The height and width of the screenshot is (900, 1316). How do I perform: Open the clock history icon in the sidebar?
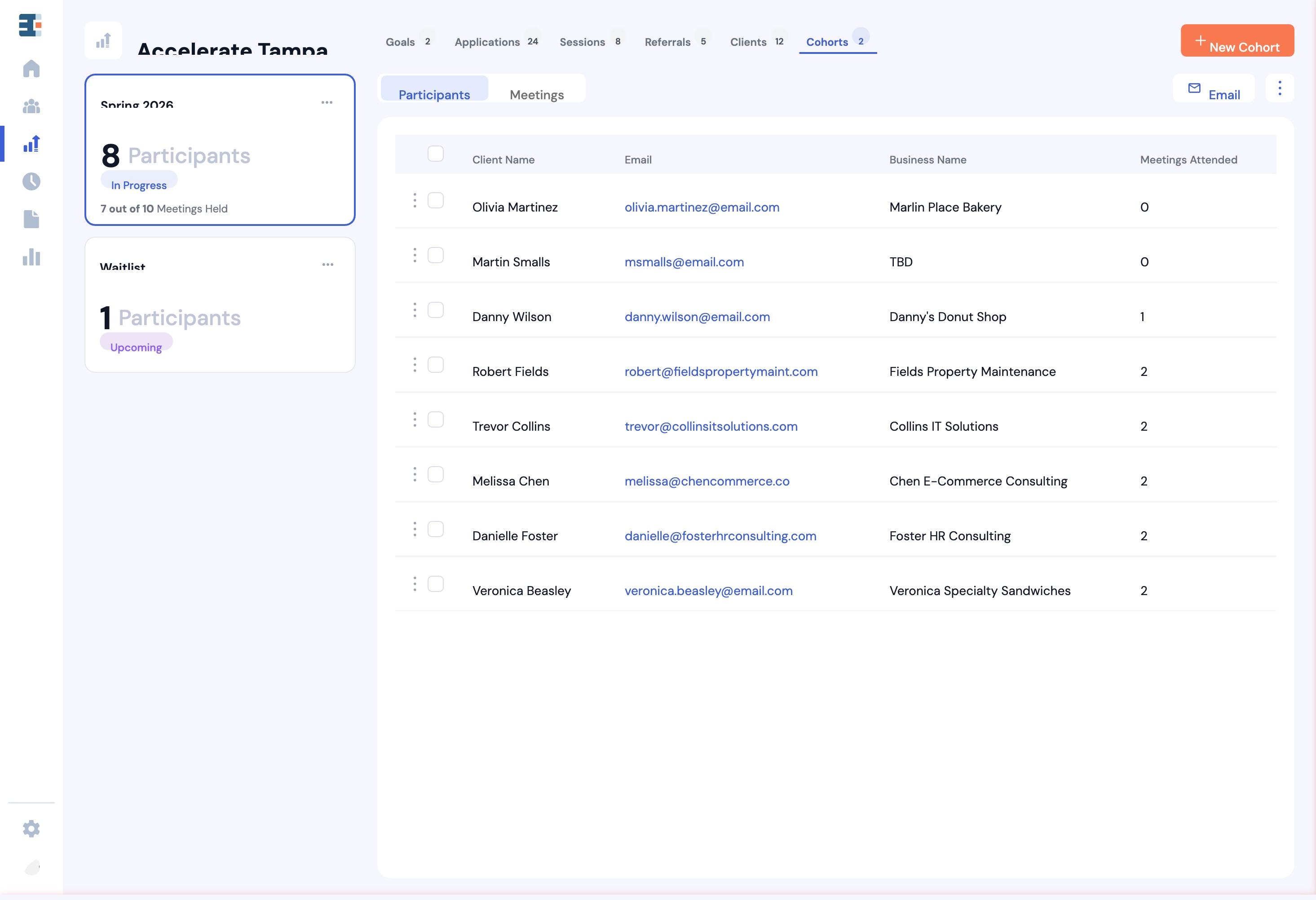pyautogui.click(x=32, y=182)
